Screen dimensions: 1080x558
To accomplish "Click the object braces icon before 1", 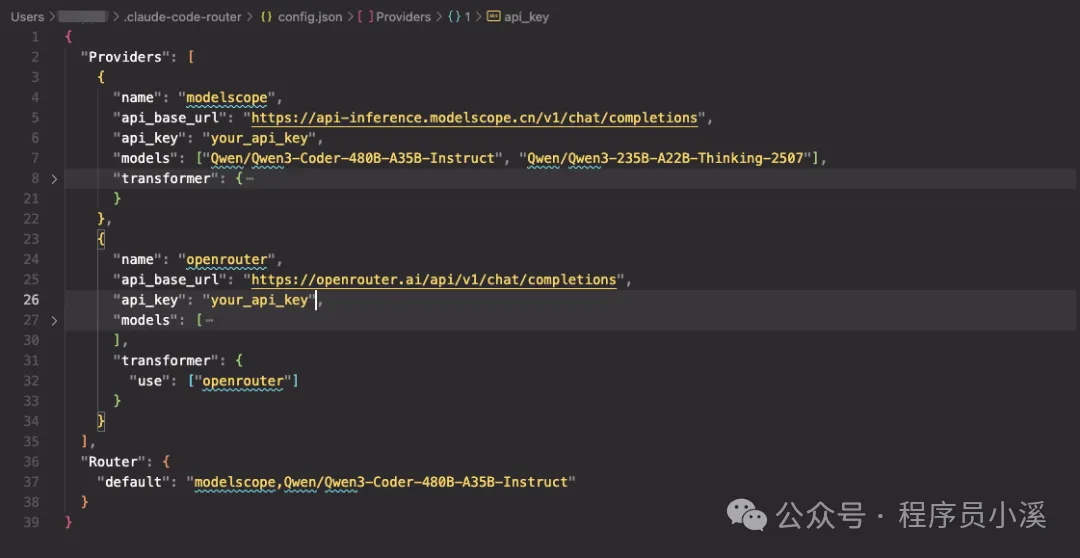I will (x=454, y=17).
